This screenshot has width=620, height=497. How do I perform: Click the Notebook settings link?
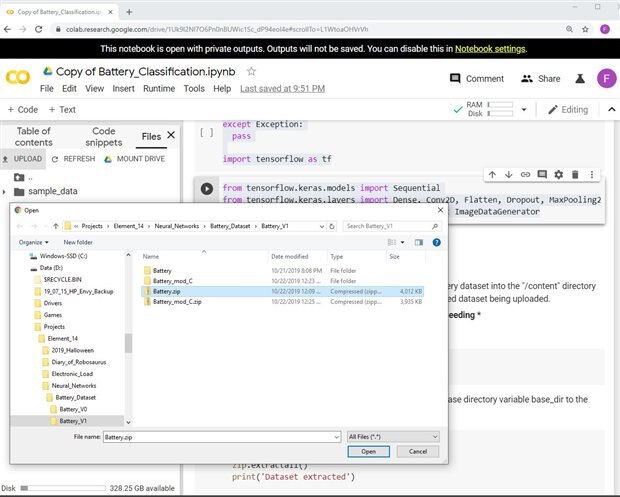coord(489,49)
